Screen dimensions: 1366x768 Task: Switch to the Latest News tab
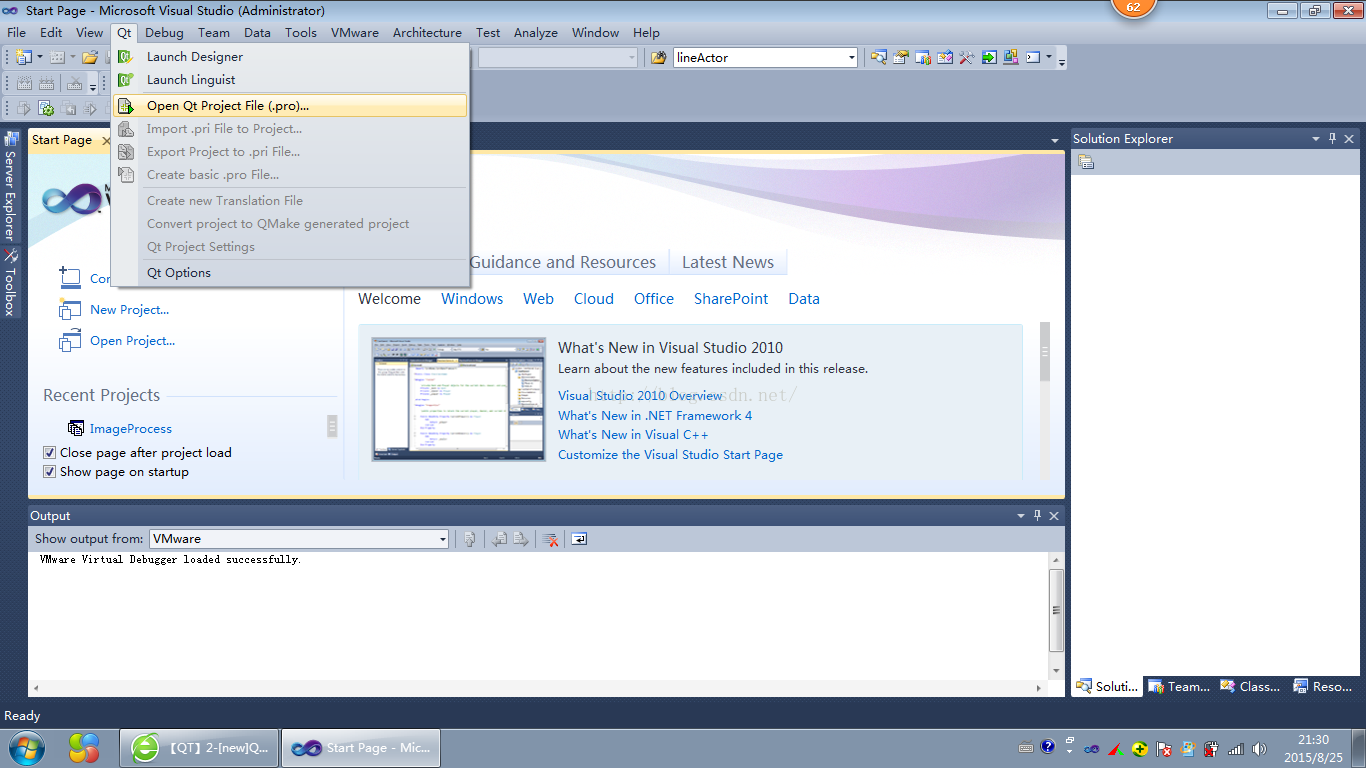tap(728, 262)
